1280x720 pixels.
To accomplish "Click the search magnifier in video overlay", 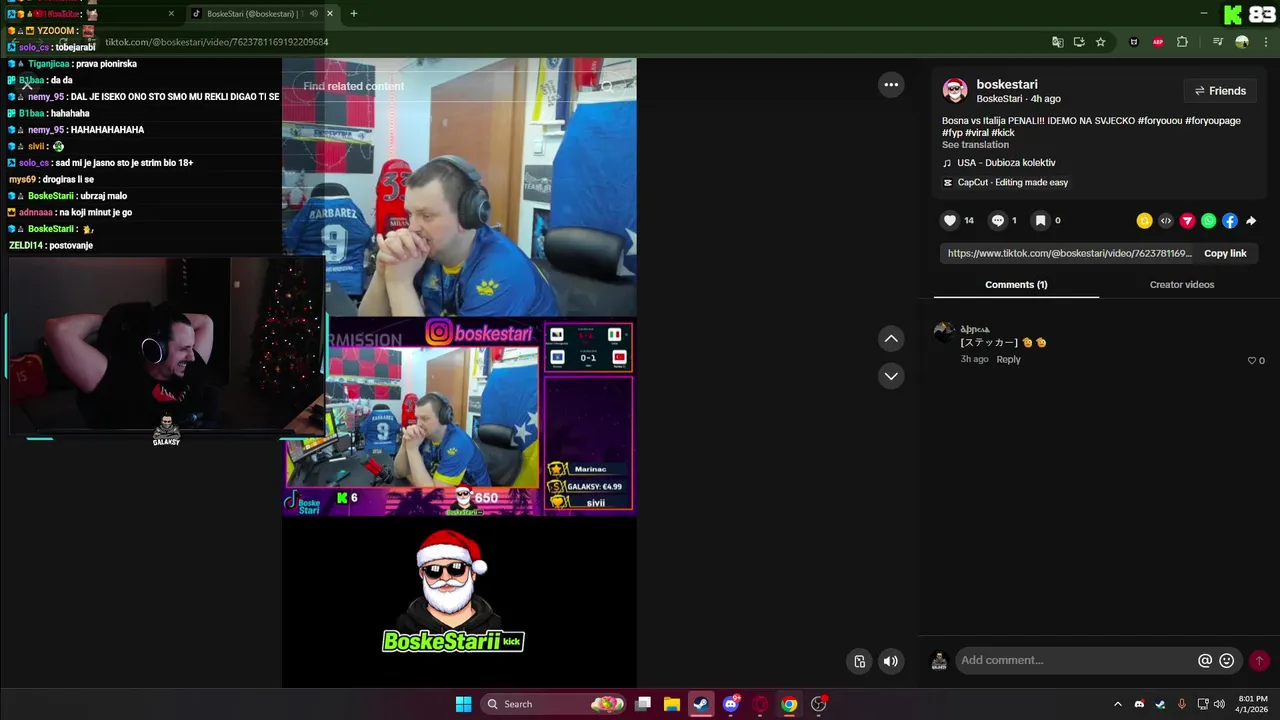I will click(607, 87).
